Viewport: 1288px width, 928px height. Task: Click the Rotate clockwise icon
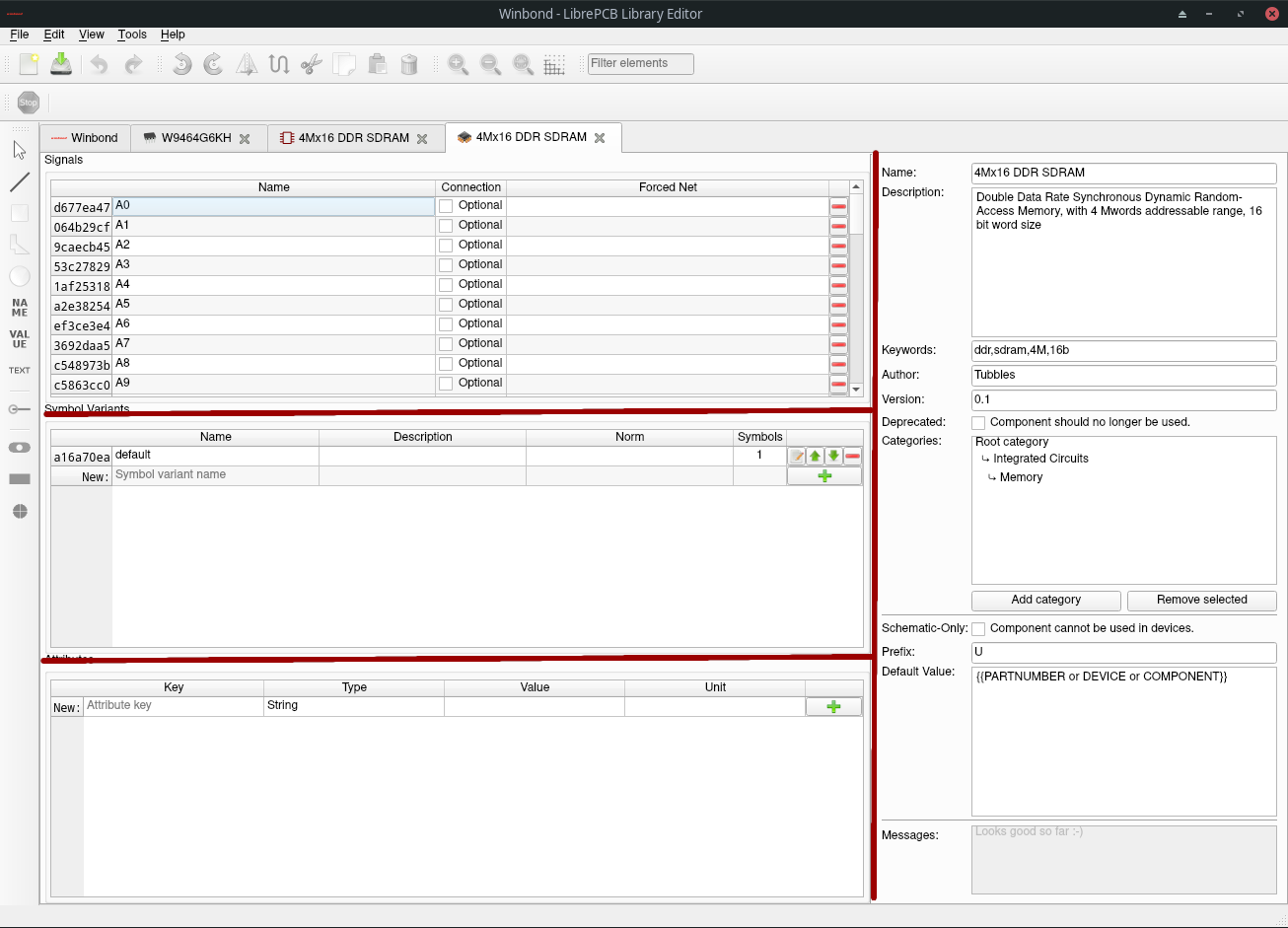[213, 65]
